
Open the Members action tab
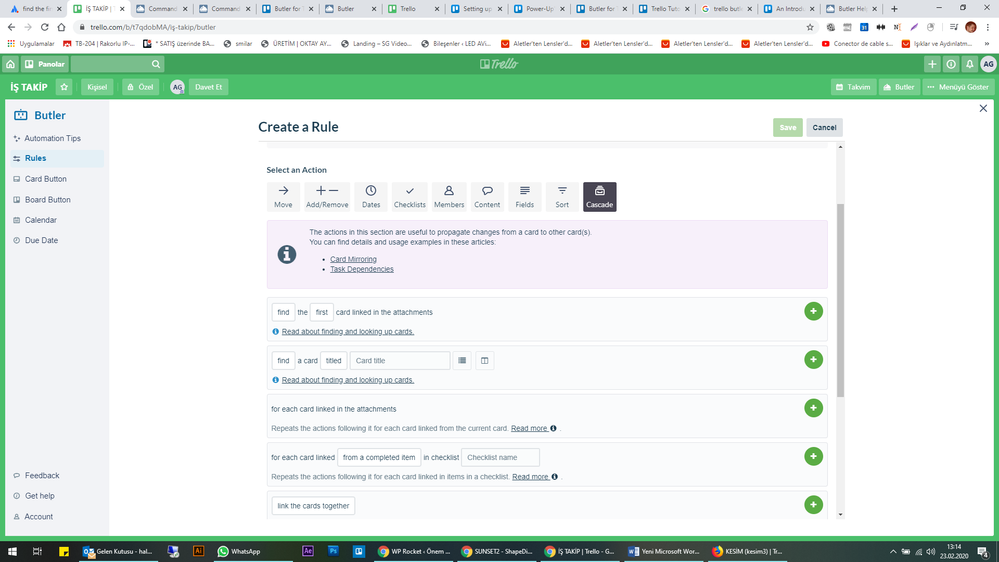point(449,196)
